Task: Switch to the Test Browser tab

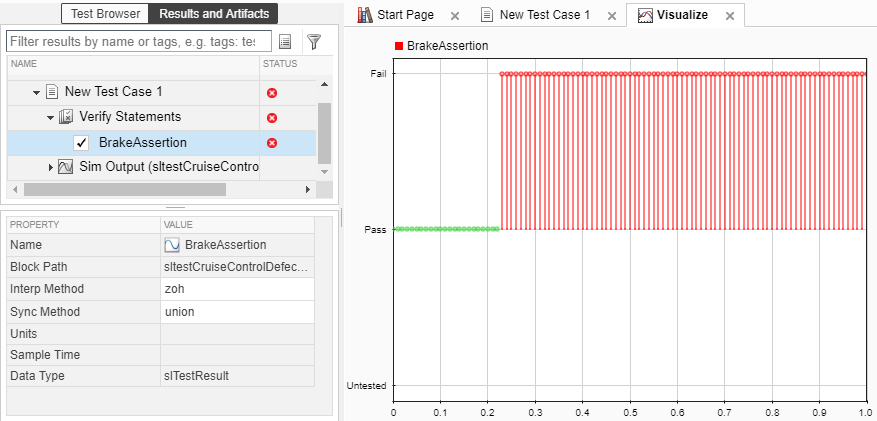Action: pos(105,14)
